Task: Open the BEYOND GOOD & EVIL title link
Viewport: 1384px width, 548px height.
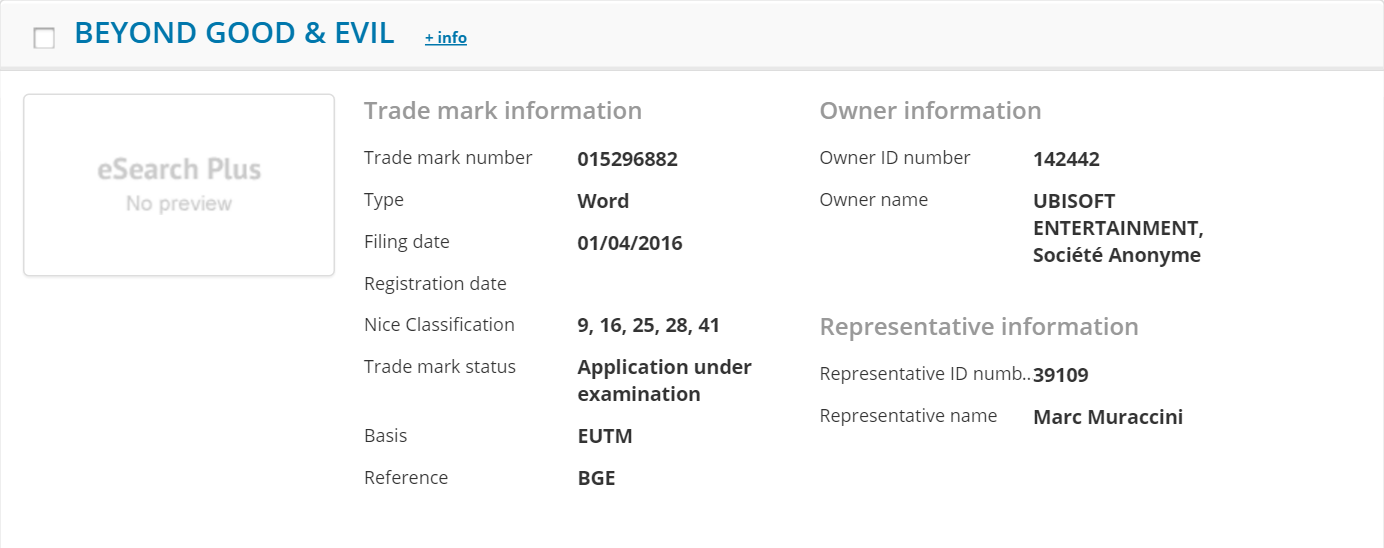Action: (x=234, y=33)
